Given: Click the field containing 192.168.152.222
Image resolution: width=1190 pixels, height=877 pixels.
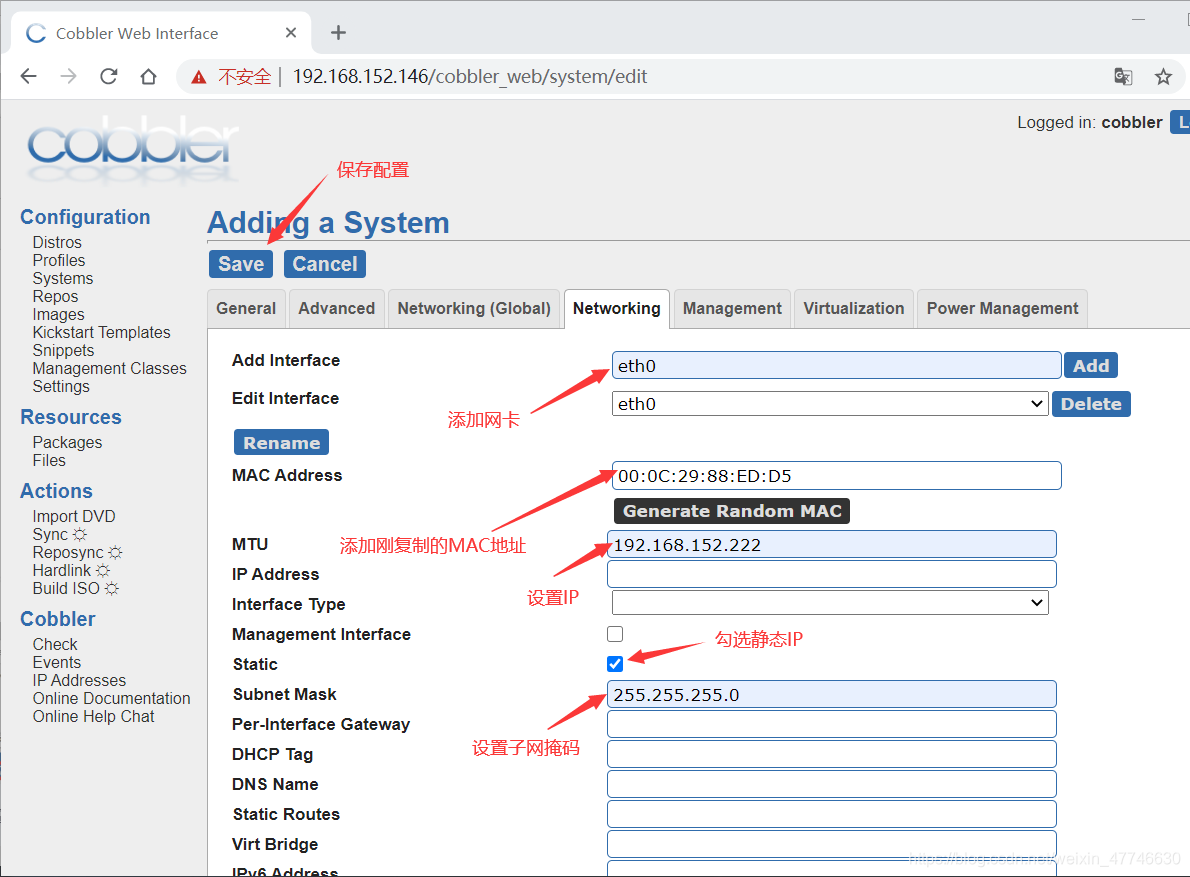Looking at the screenshot, I should click(832, 545).
